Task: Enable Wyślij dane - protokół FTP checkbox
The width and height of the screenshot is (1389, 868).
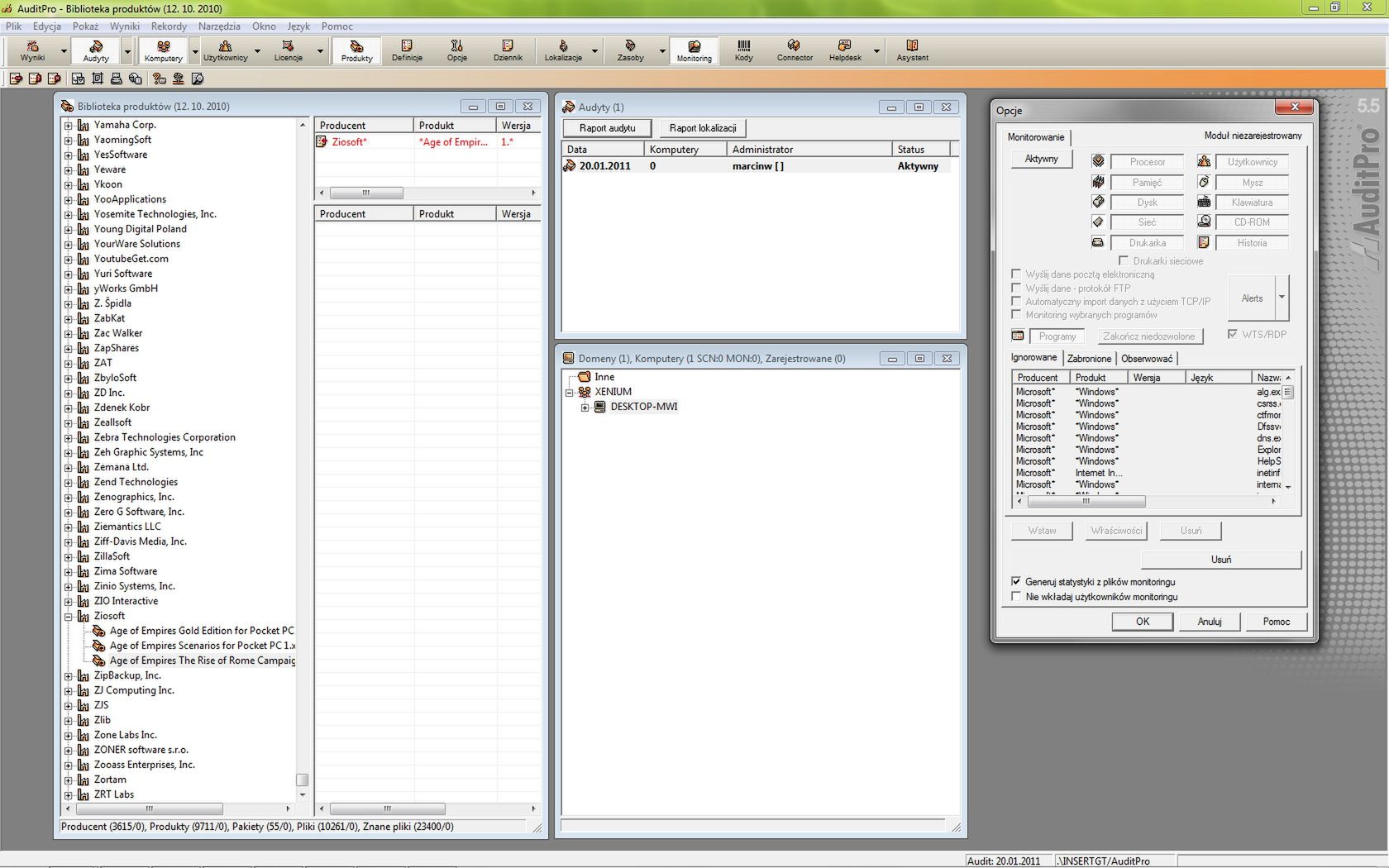Action: [x=1016, y=288]
